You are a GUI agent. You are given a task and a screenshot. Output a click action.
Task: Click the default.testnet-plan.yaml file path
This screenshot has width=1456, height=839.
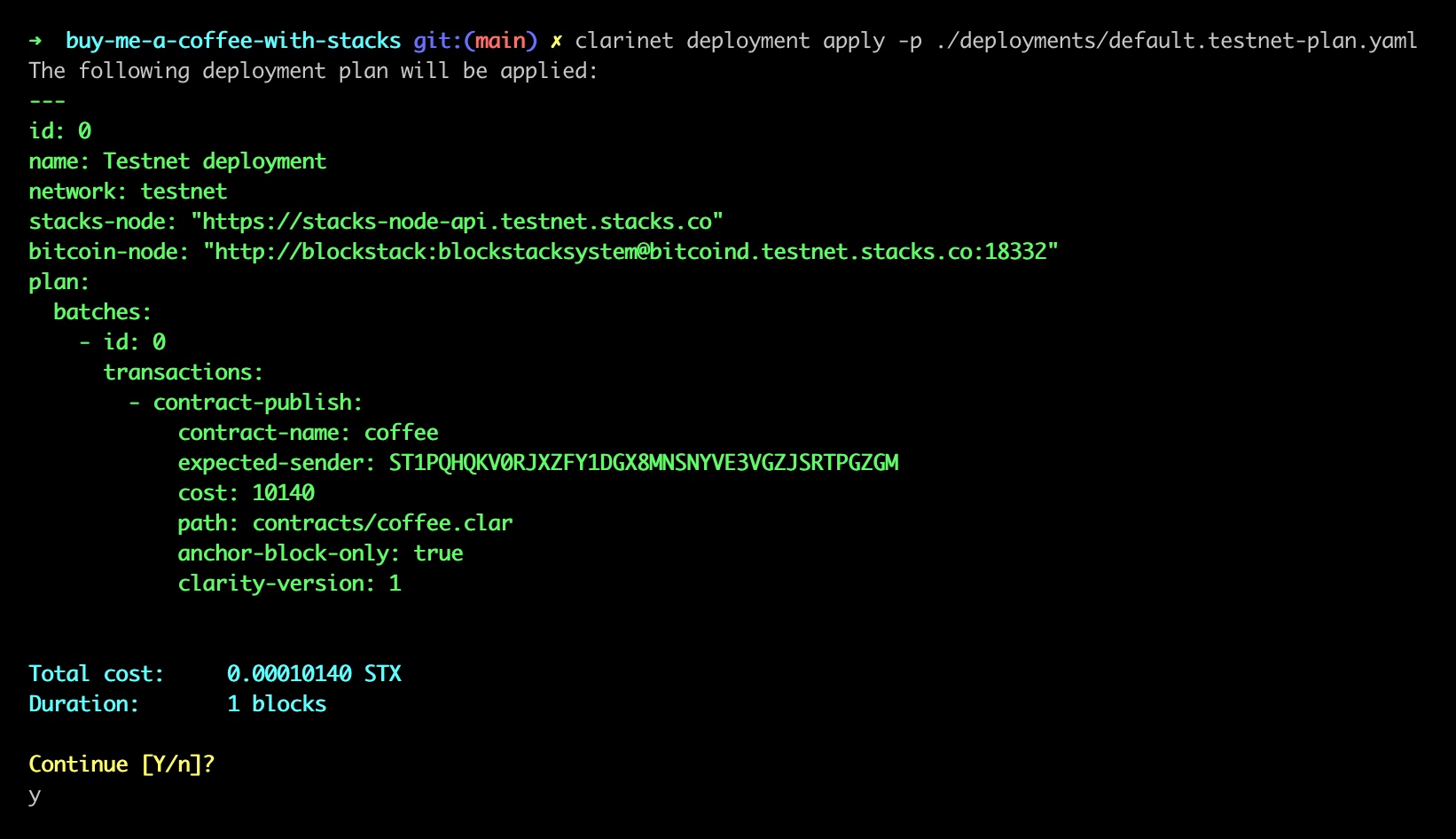tap(1176, 41)
